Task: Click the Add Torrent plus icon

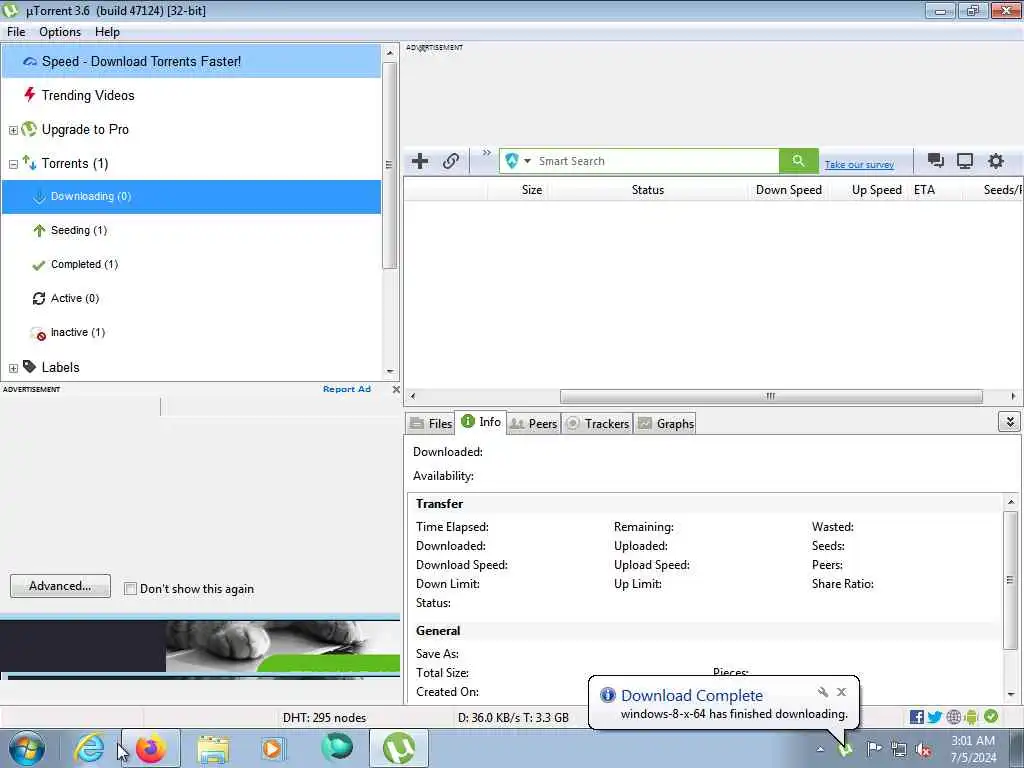Action: pos(420,161)
